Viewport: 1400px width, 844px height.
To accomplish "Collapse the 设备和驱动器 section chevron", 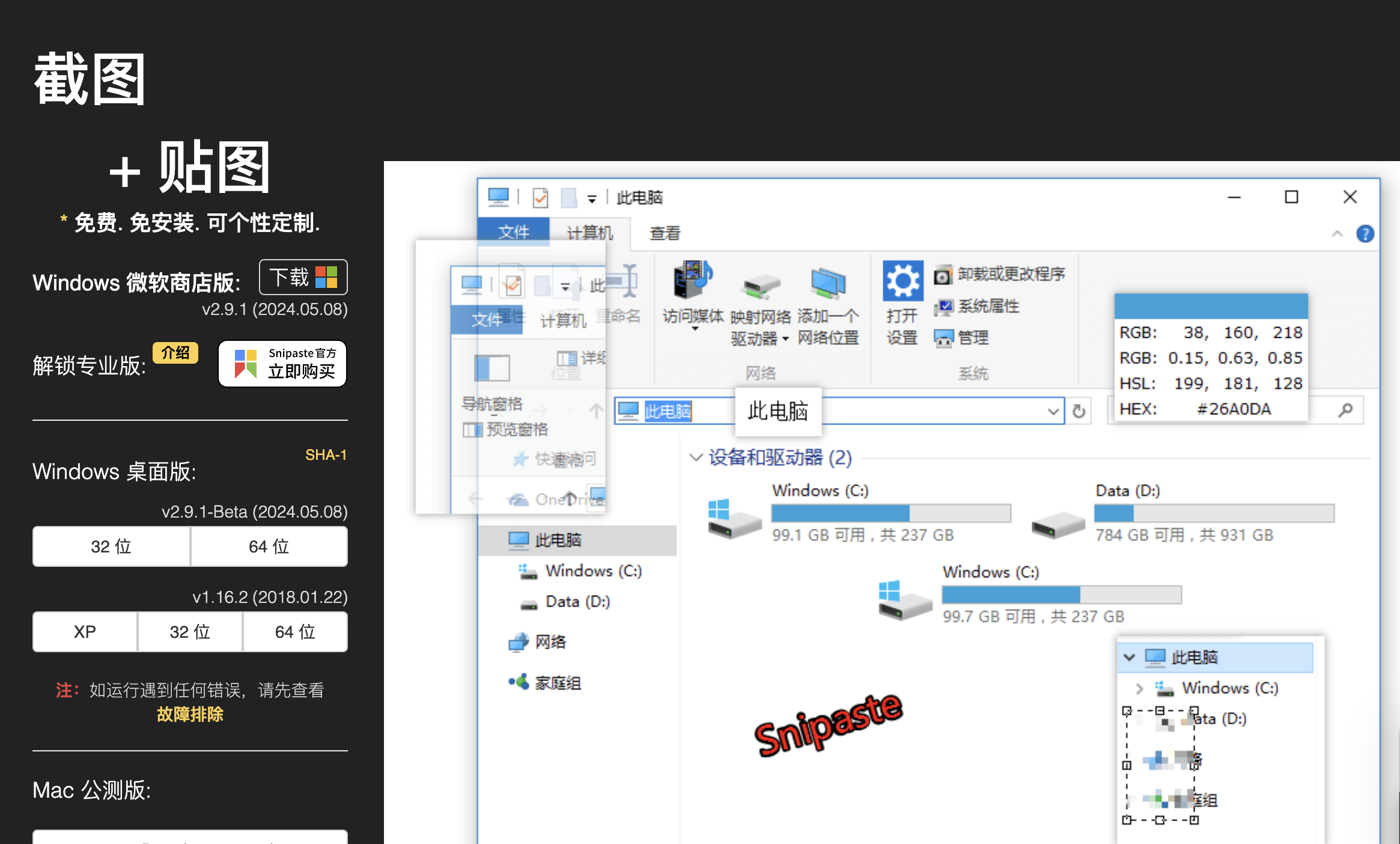I will pos(695,457).
